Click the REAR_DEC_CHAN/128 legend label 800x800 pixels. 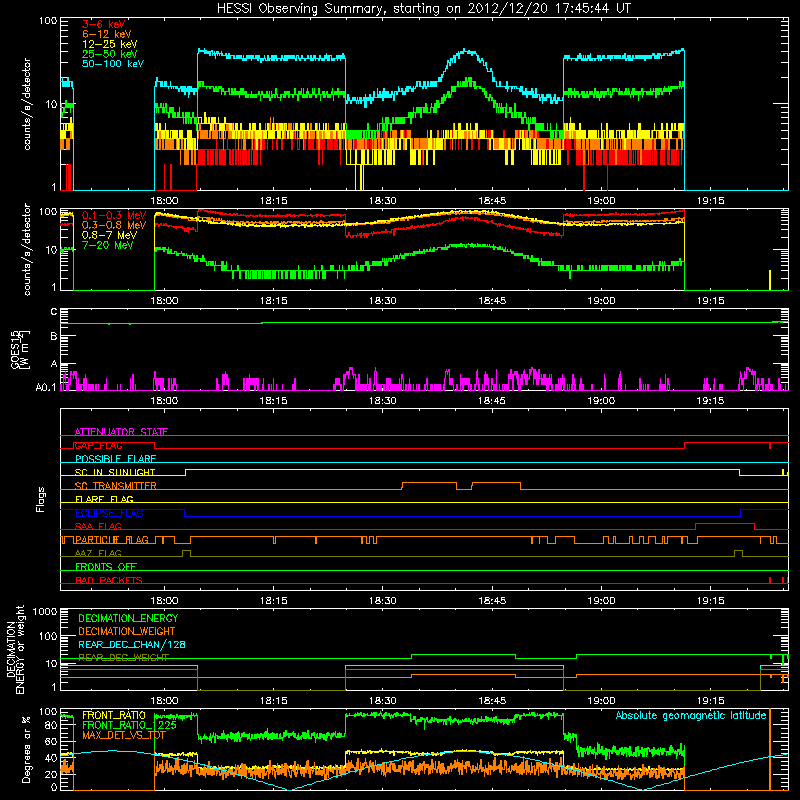tap(132, 645)
